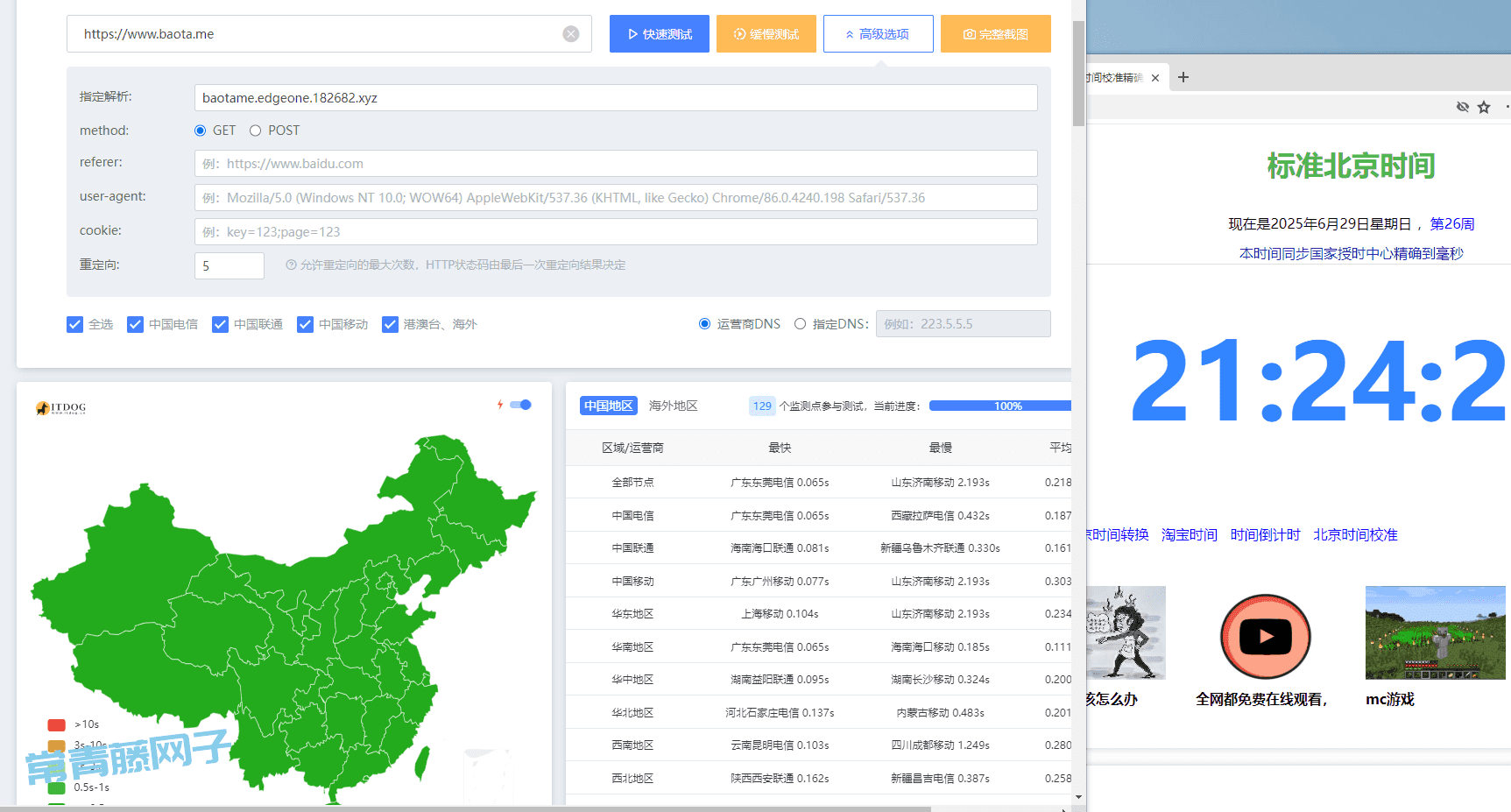
Task: Toggle the map panel's lightning switch
Action: coord(521,405)
